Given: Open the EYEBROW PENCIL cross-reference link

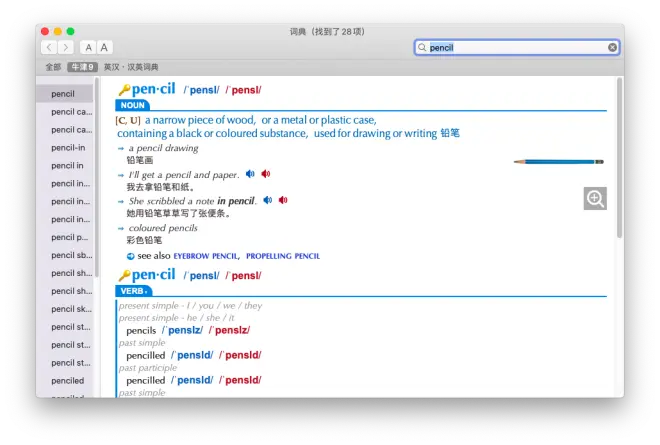Looking at the screenshot, I should [x=205, y=256].
